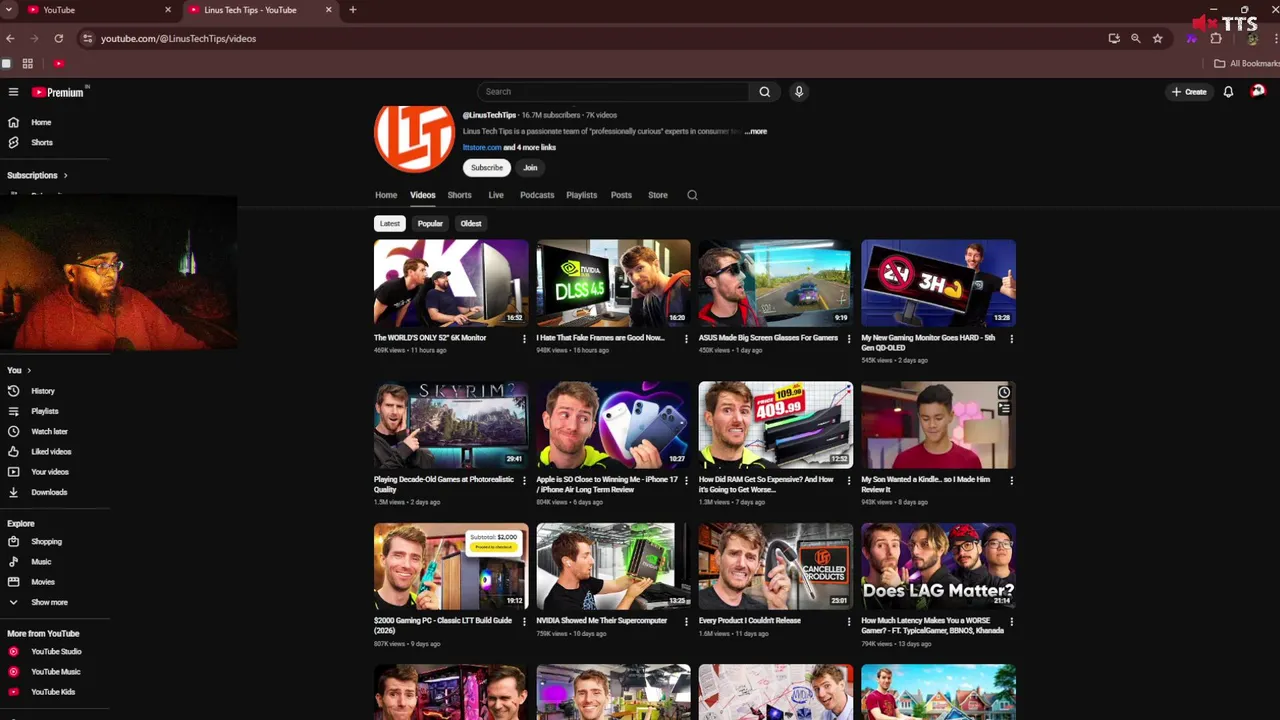Open more actions for Playing Decade-Old Games video
Screen dimensions: 1280x720
click(x=524, y=481)
